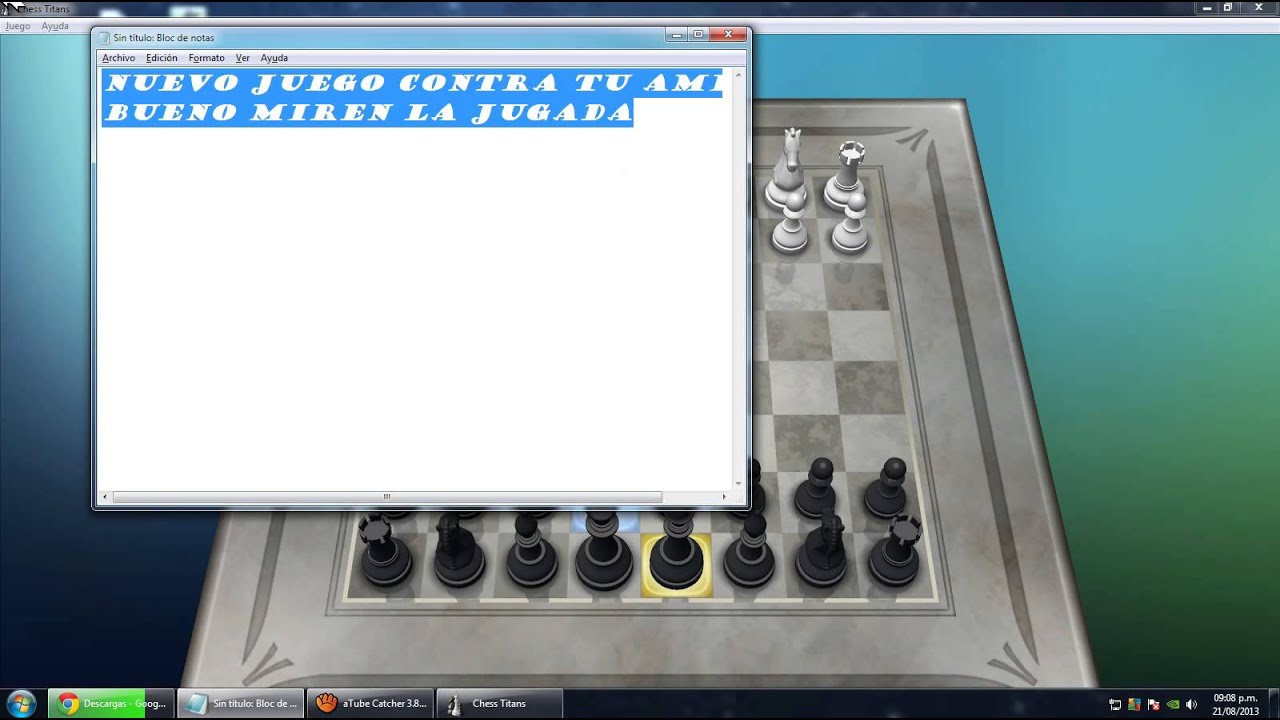Click the Notepad title bar icon
The height and width of the screenshot is (720, 1280).
103,37
